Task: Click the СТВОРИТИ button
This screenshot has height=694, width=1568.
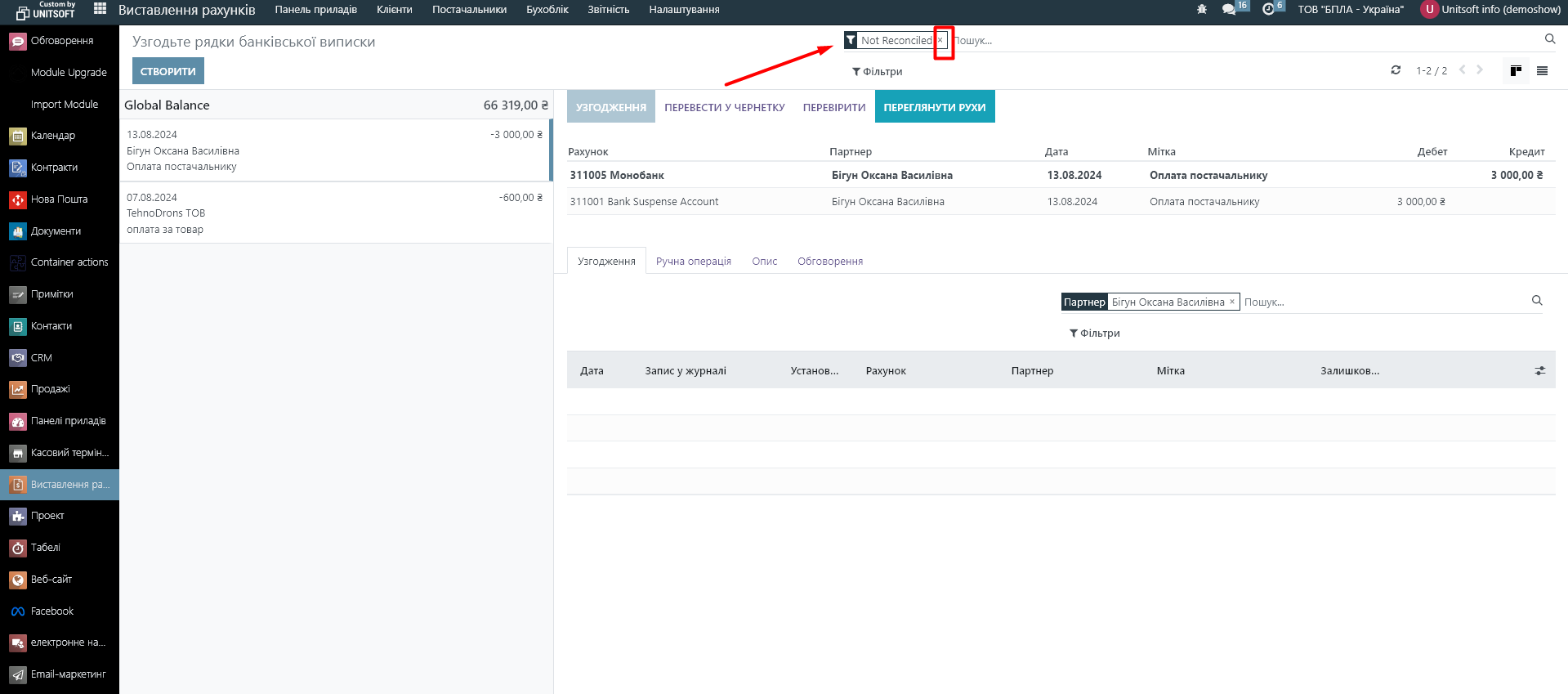Action: click(168, 71)
